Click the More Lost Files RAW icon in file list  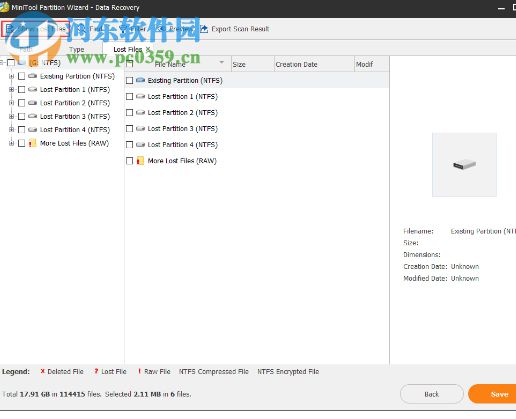[140, 161]
